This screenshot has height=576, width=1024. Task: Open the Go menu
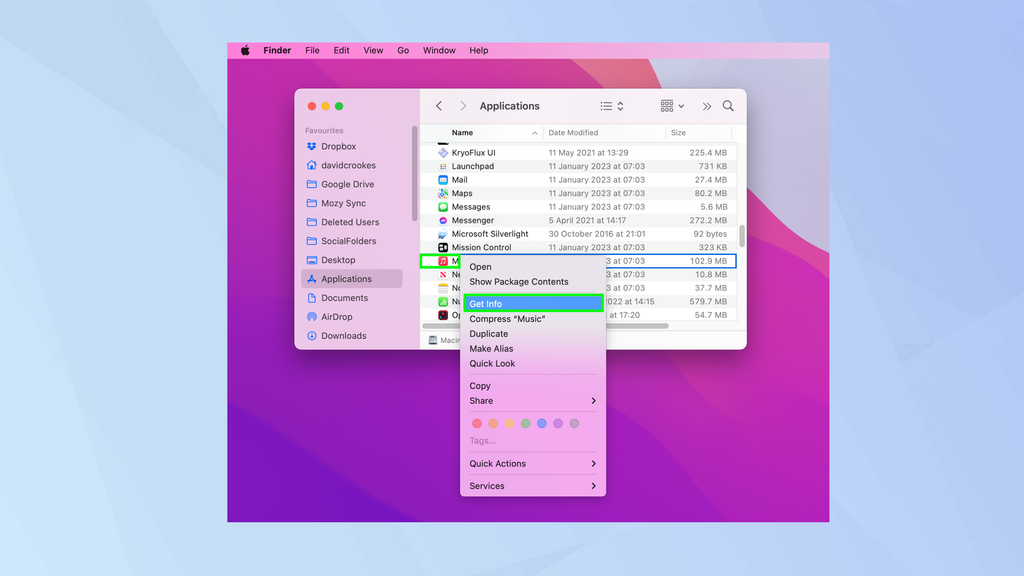point(403,50)
